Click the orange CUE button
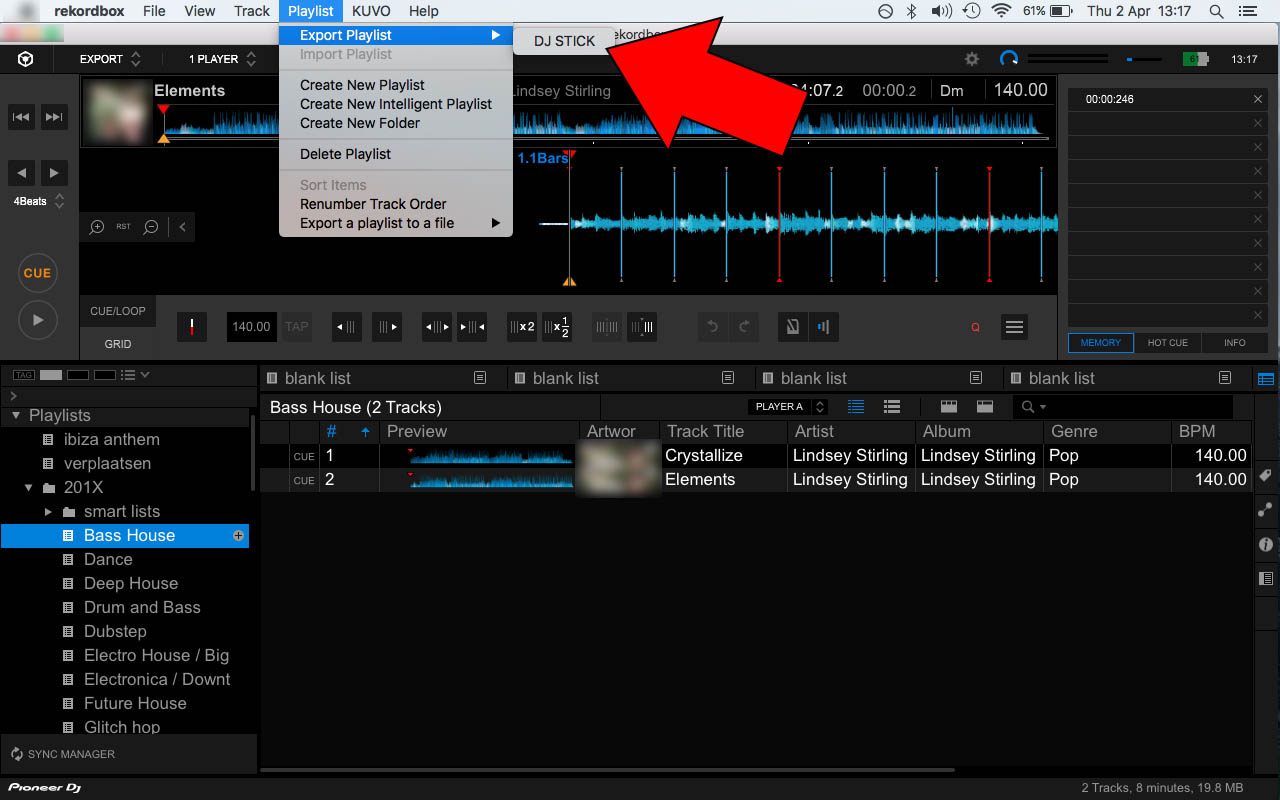Image resolution: width=1280 pixels, height=800 pixels. [x=37, y=273]
